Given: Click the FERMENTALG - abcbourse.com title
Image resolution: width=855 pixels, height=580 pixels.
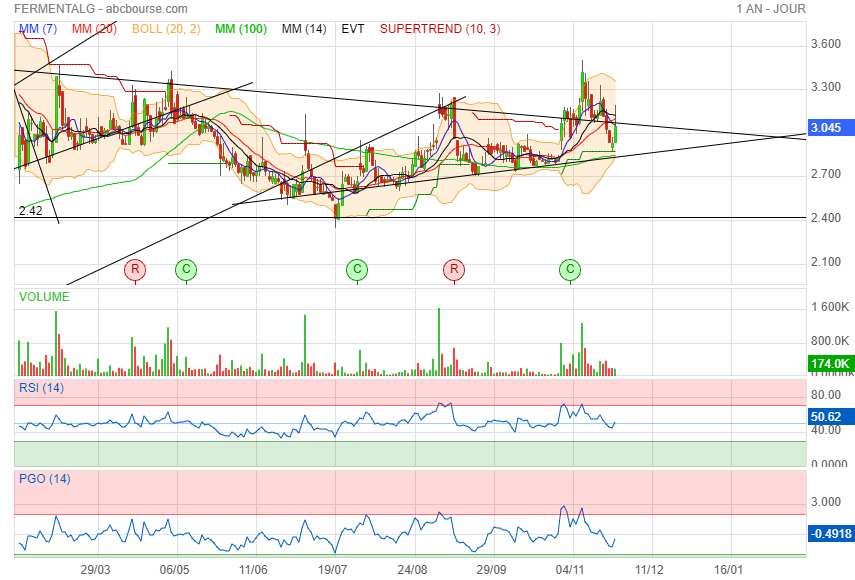Looking at the screenshot, I should point(101,9).
